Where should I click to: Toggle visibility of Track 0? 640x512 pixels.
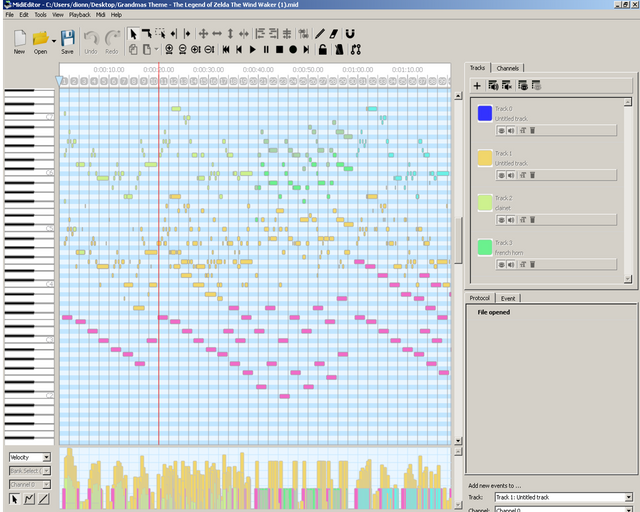click(501, 130)
